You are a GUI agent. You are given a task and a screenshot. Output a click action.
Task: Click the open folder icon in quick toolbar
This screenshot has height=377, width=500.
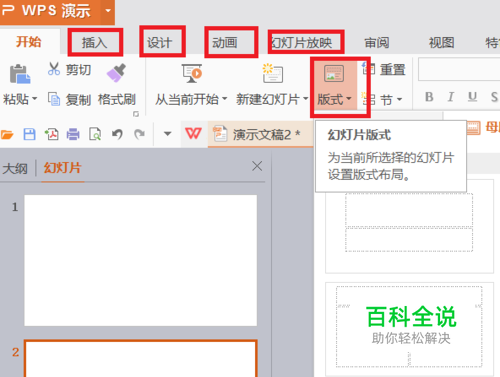7,135
